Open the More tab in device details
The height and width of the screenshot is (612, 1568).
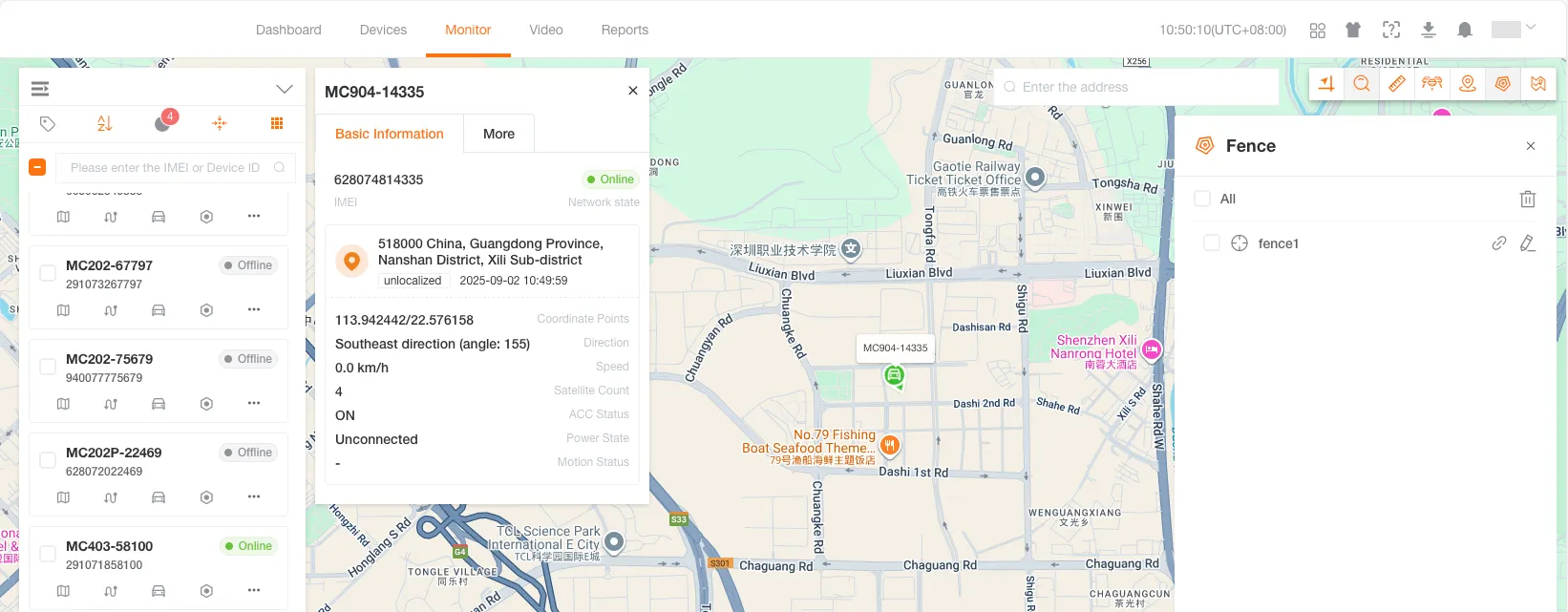coord(498,134)
